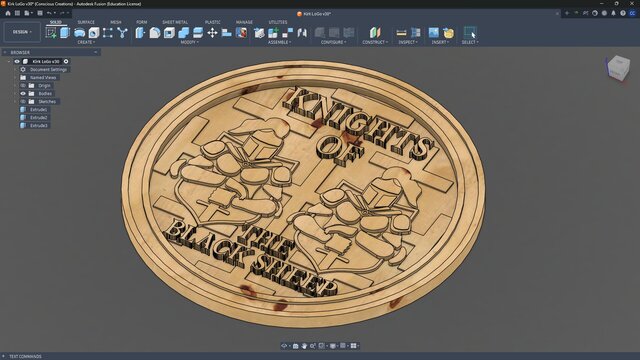640x360 pixels.
Task: Activate the Select tool icon
Action: click(x=470, y=33)
